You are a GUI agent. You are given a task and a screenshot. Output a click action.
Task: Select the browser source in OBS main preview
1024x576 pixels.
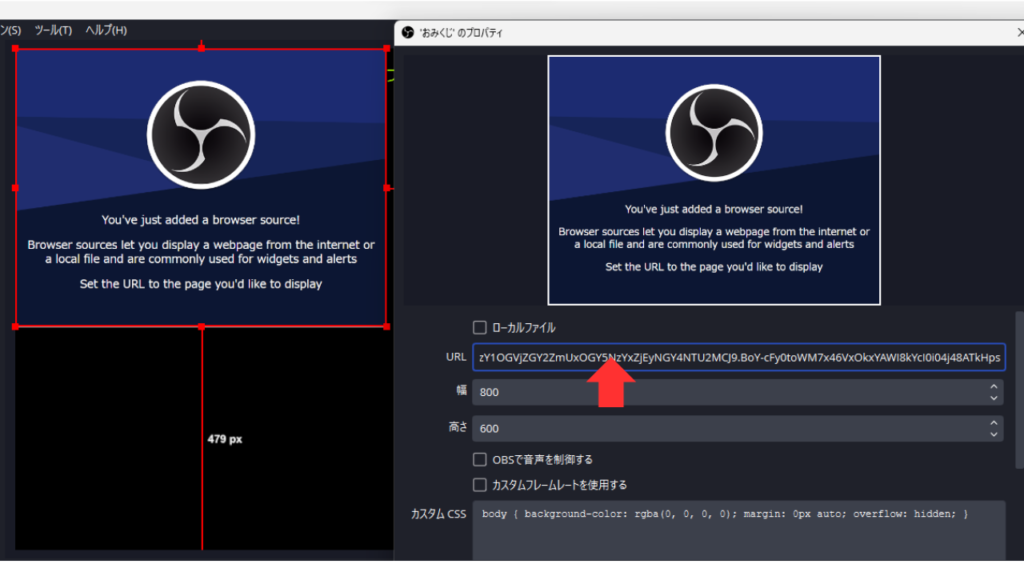point(201,187)
